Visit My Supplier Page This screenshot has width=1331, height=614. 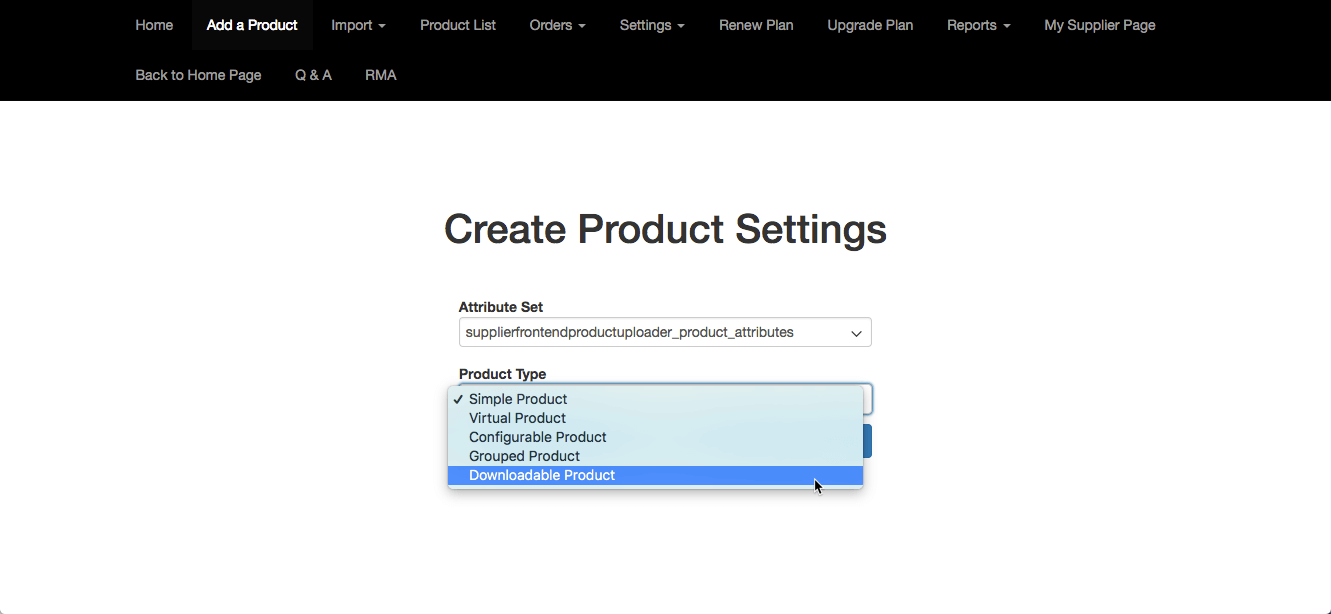[x=1099, y=25]
